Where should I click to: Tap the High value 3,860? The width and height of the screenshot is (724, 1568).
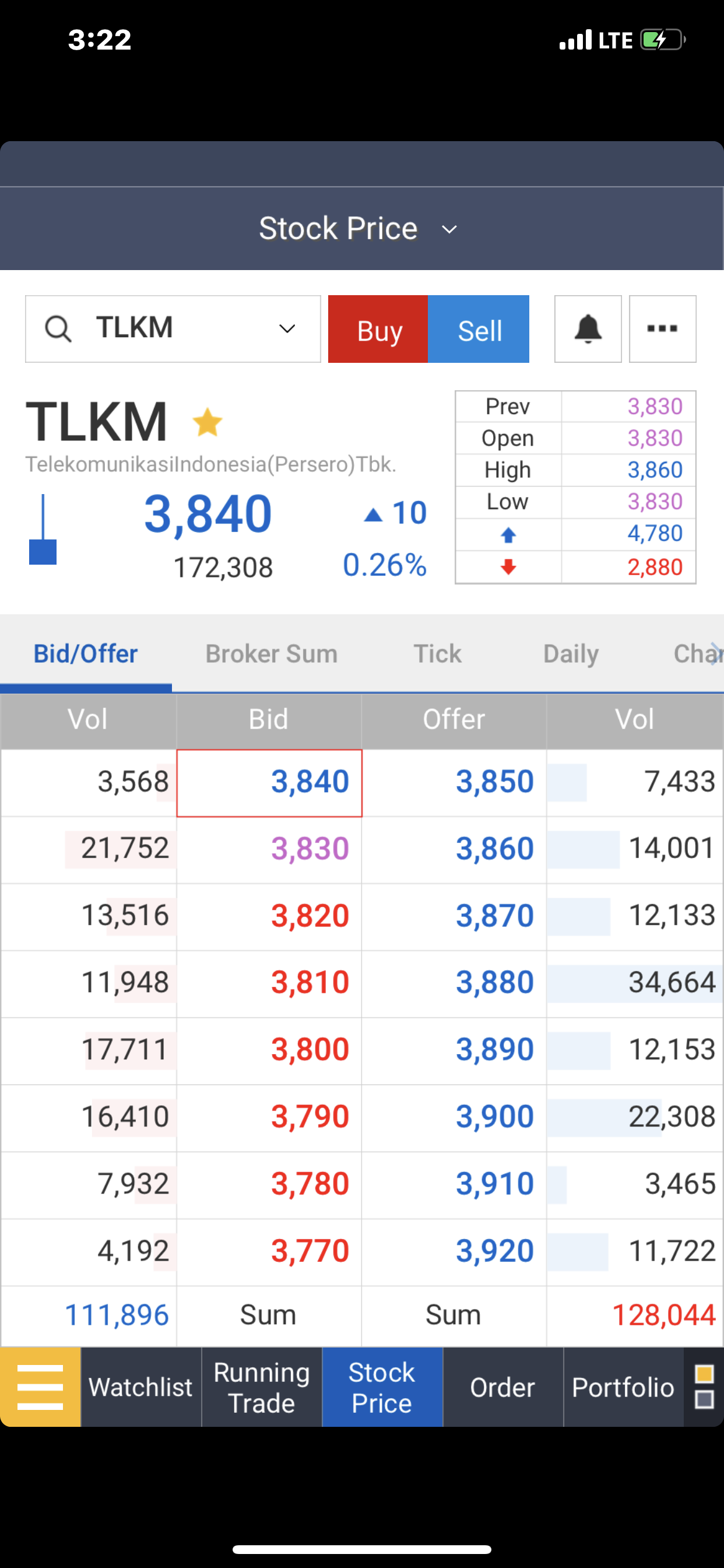655,470
